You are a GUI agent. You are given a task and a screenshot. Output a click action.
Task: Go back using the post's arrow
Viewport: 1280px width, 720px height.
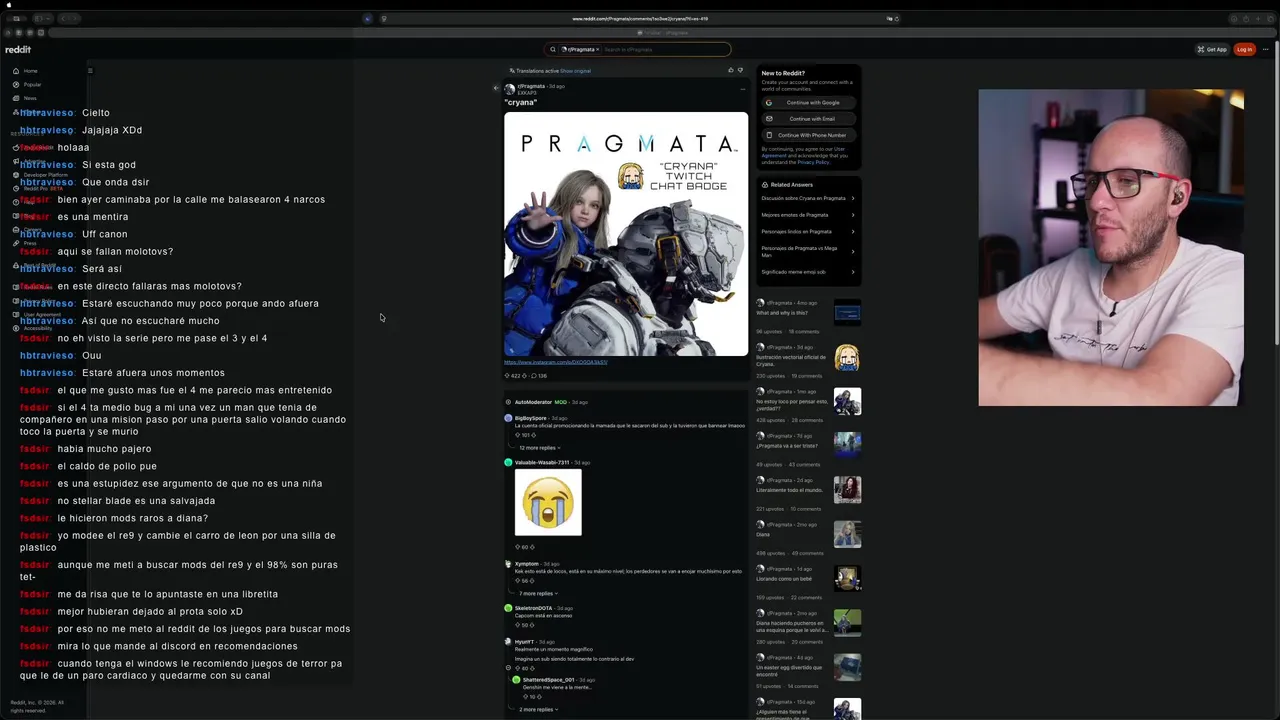pos(496,88)
